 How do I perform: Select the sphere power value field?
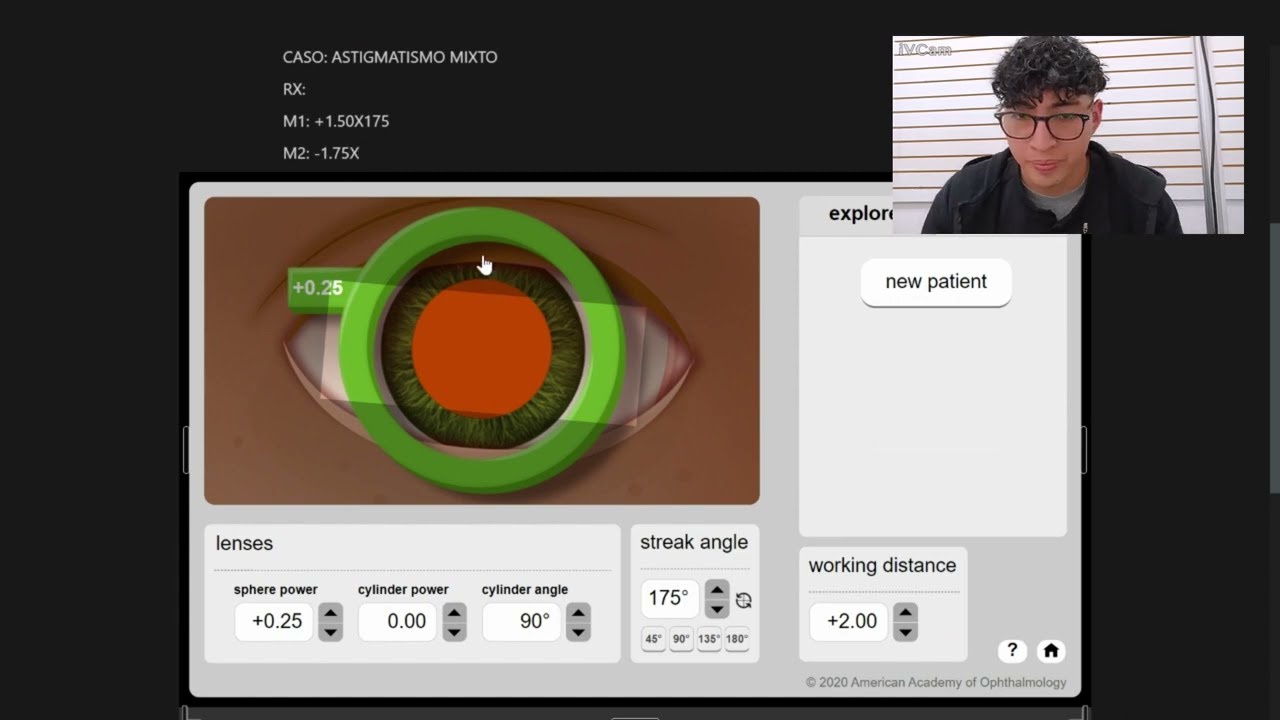[x=274, y=621]
